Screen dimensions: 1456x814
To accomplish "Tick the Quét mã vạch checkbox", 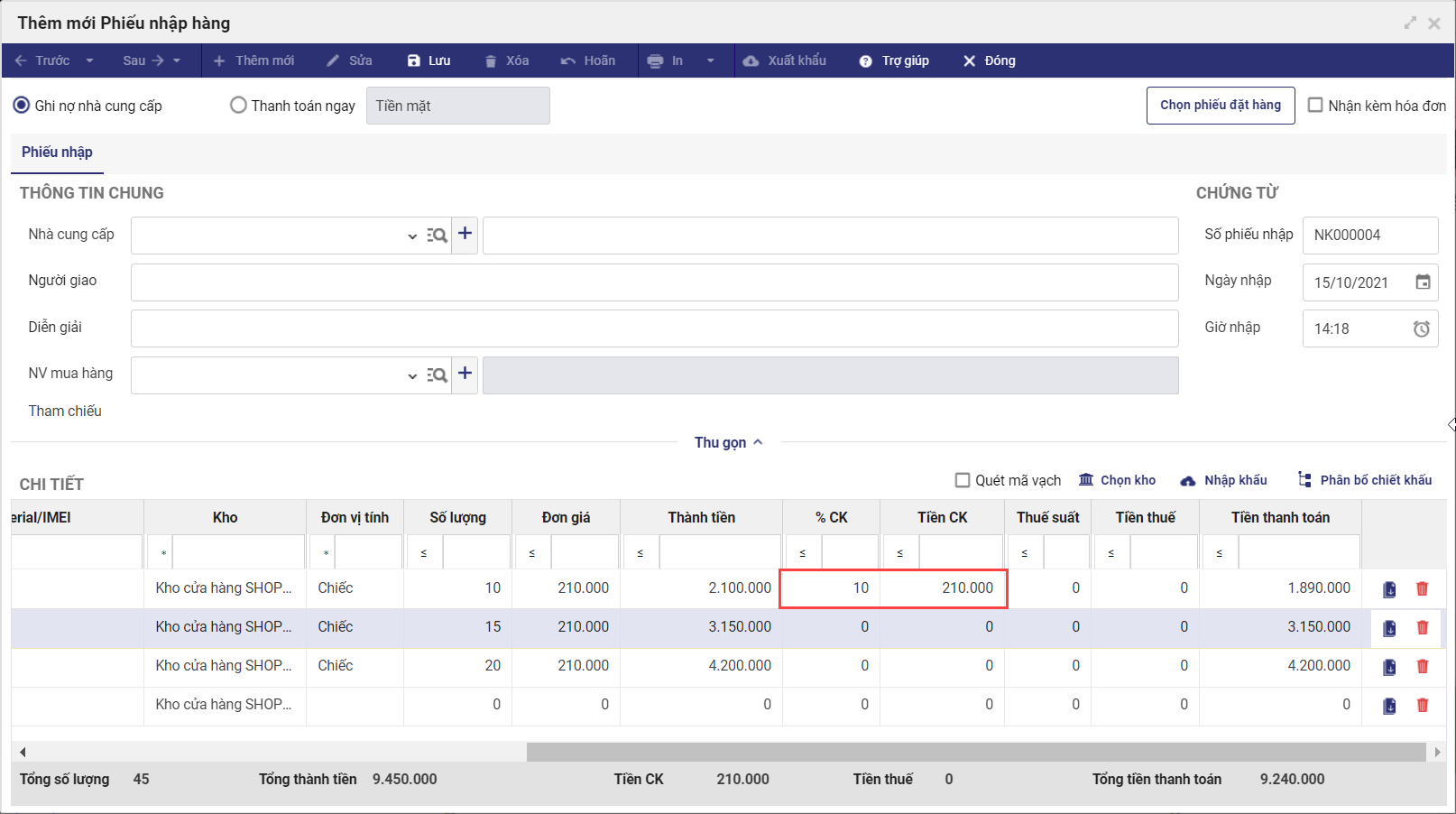I will click(963, 480).
